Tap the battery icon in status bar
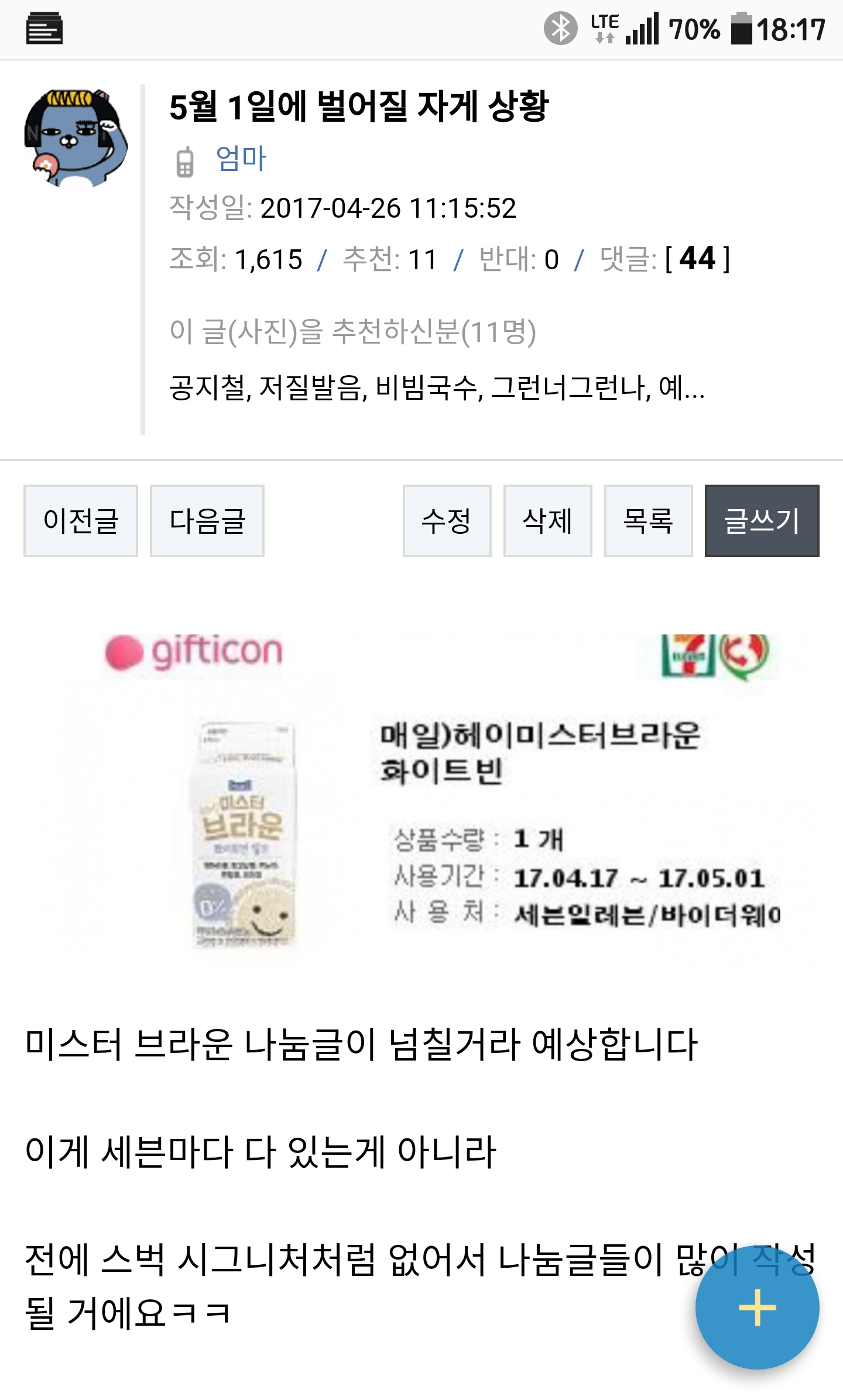The height and width of the screenshot is (1400, 843). [741, 28]
